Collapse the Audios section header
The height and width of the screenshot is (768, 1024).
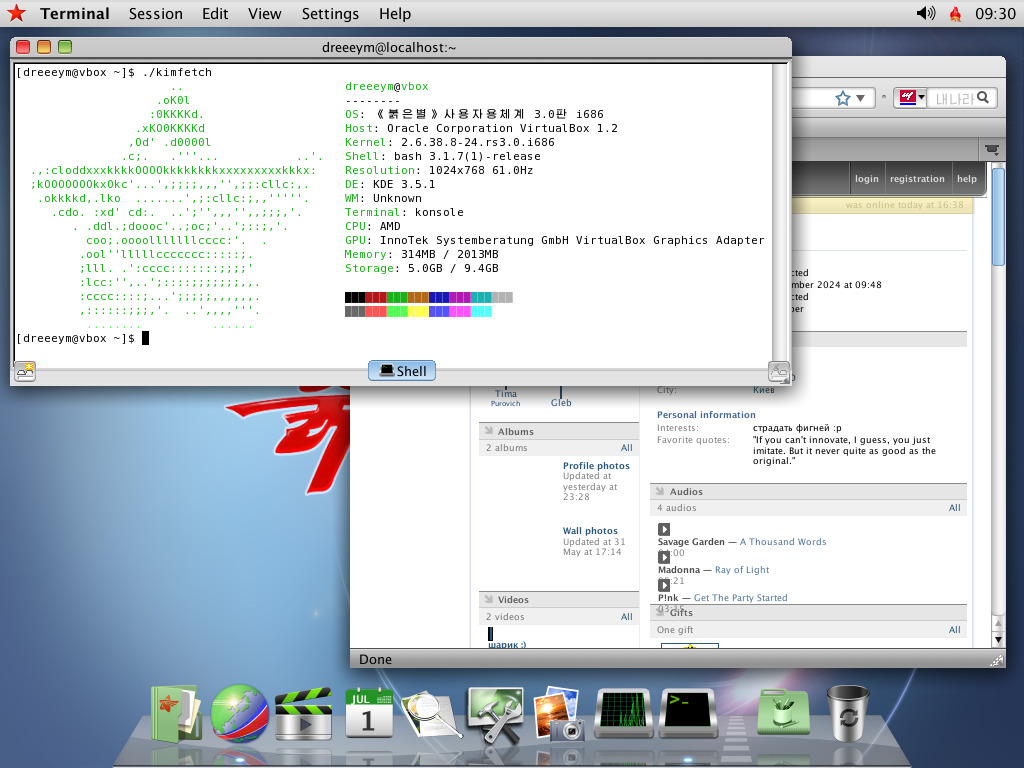pyautogui.click(x=660, y=491)
